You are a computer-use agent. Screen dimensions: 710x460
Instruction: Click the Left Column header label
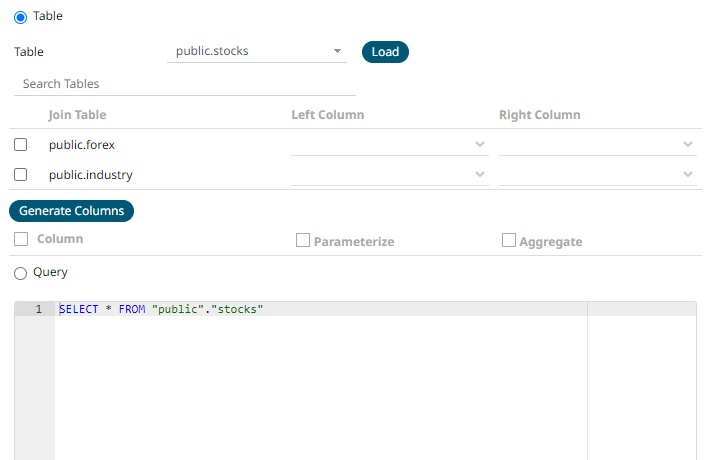(327, 115)
